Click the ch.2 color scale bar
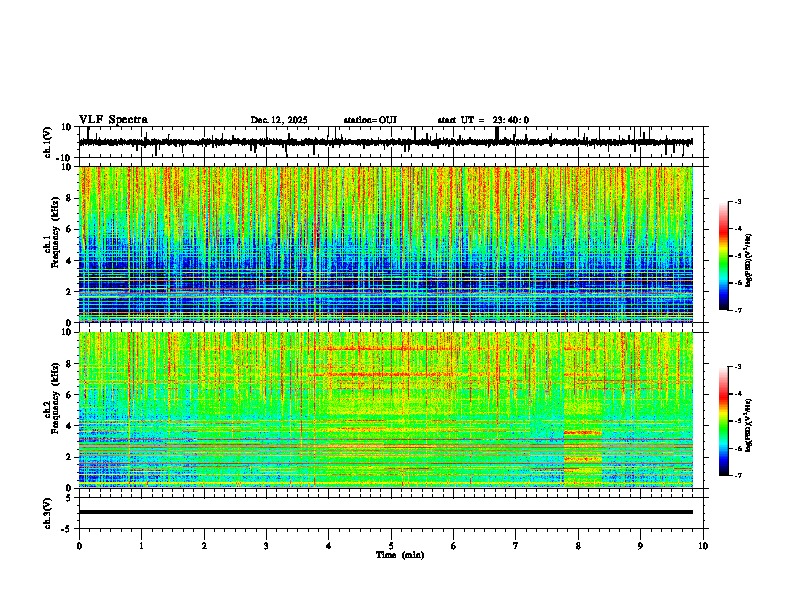Screen dimensions: 792x612 724,421
